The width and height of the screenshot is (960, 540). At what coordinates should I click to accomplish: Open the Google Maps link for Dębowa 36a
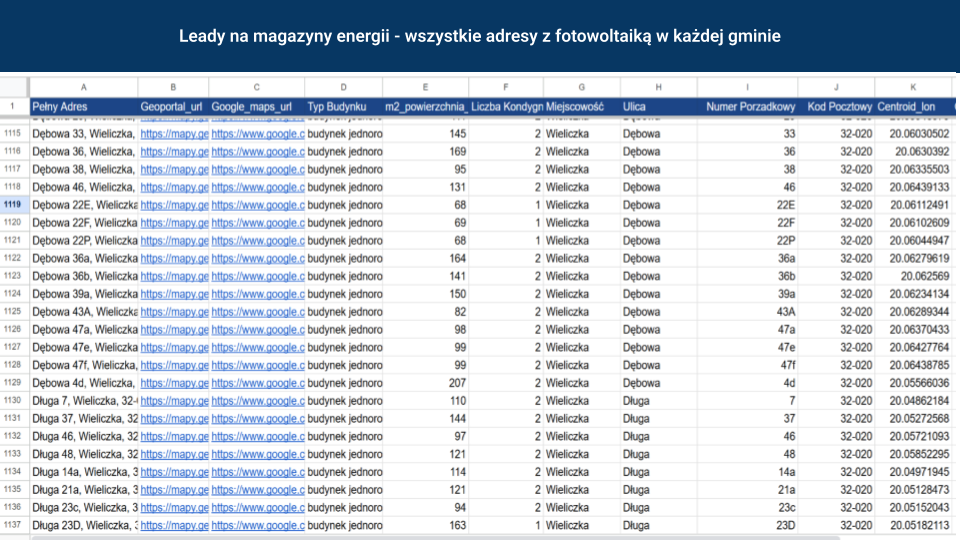tap(258, 258)
